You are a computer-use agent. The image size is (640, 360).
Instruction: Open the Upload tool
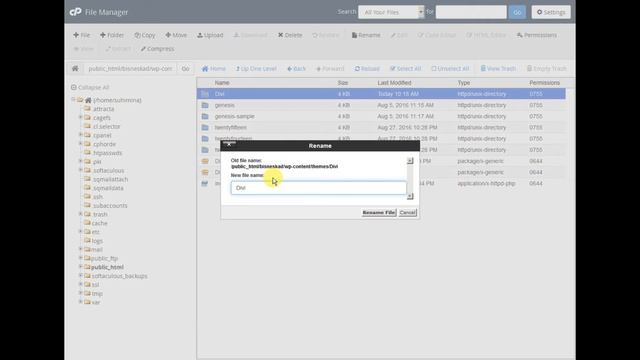pyautogui.click(x=210, y=35)
